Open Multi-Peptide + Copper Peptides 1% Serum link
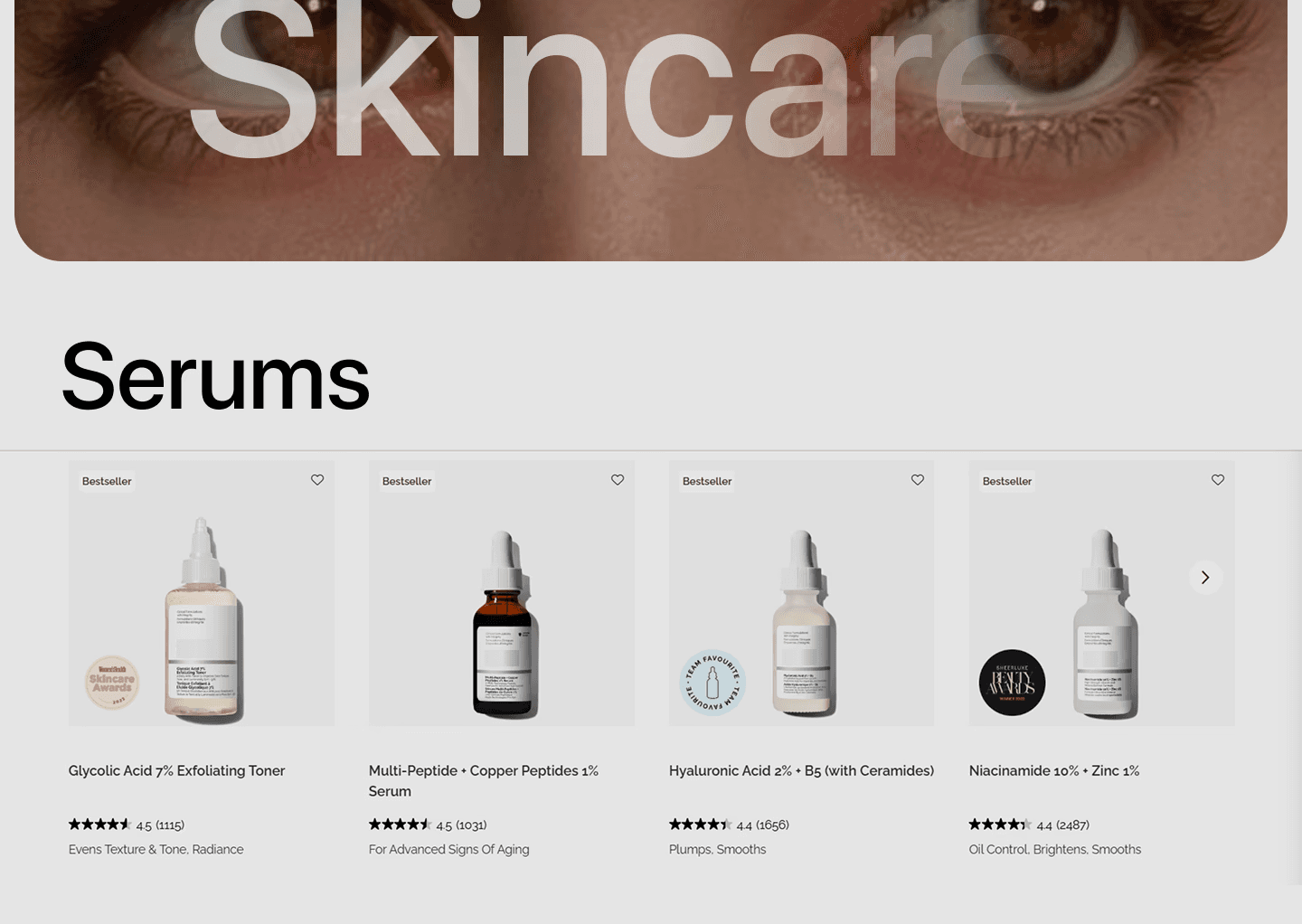 (484, 781)
